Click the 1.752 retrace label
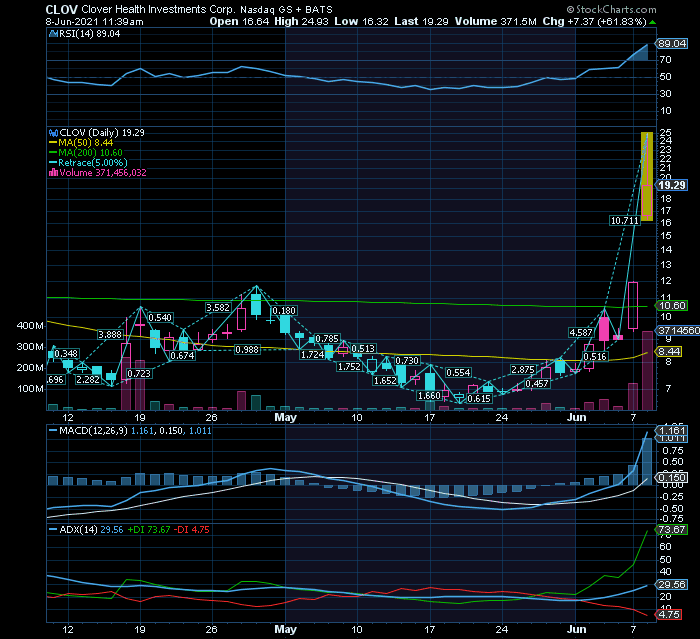The image size is (700, 639). [349, 367]
